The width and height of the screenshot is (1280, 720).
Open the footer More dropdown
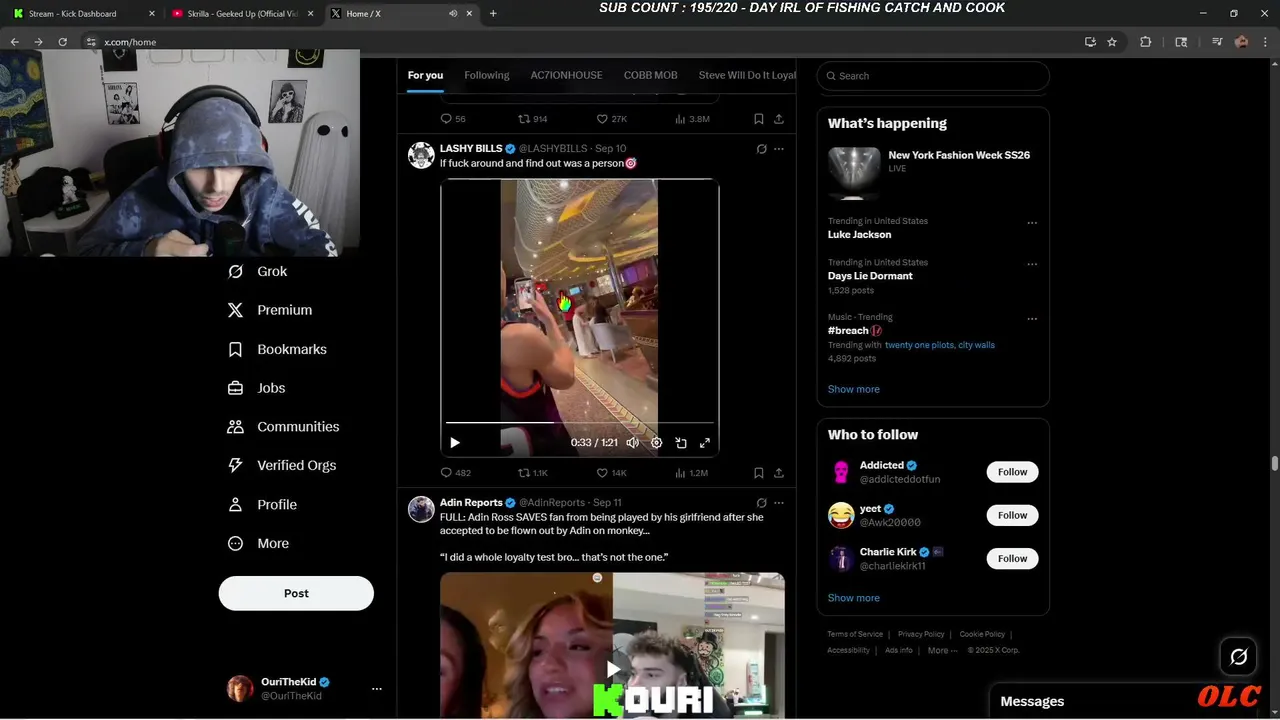coord(942,650)
